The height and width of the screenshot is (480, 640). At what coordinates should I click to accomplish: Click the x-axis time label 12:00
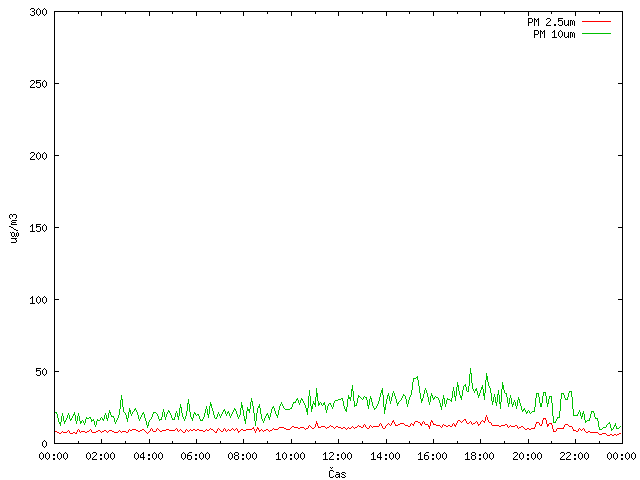tap(337, 456)
